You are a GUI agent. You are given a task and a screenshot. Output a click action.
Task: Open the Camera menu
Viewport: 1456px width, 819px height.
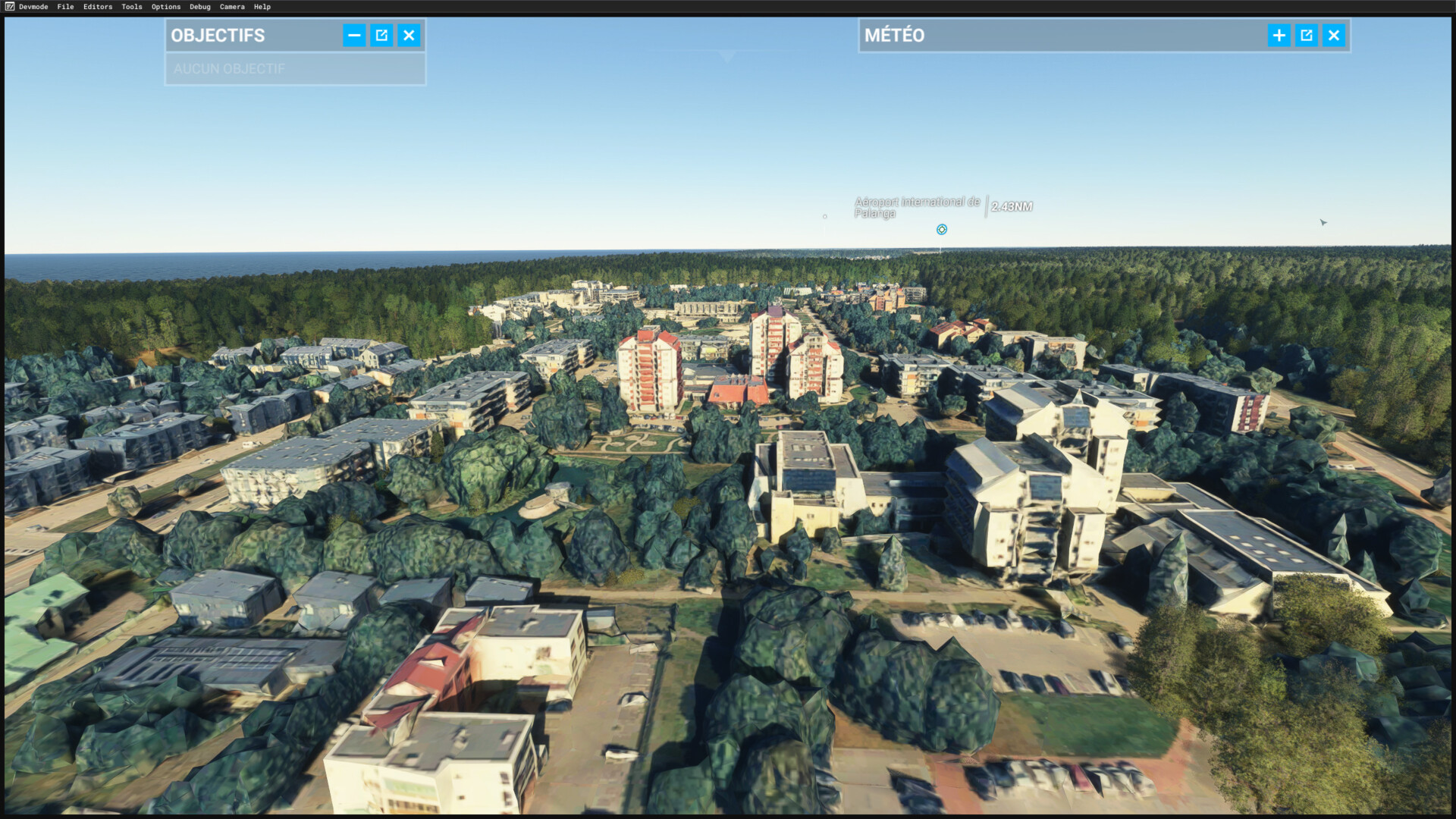click(x=232, y=7)
